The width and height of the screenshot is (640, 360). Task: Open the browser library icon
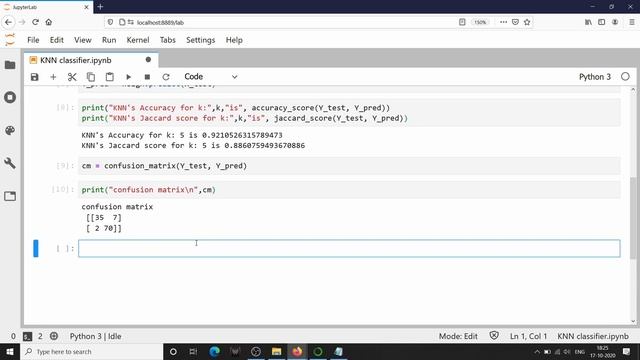tap(588, 22)
